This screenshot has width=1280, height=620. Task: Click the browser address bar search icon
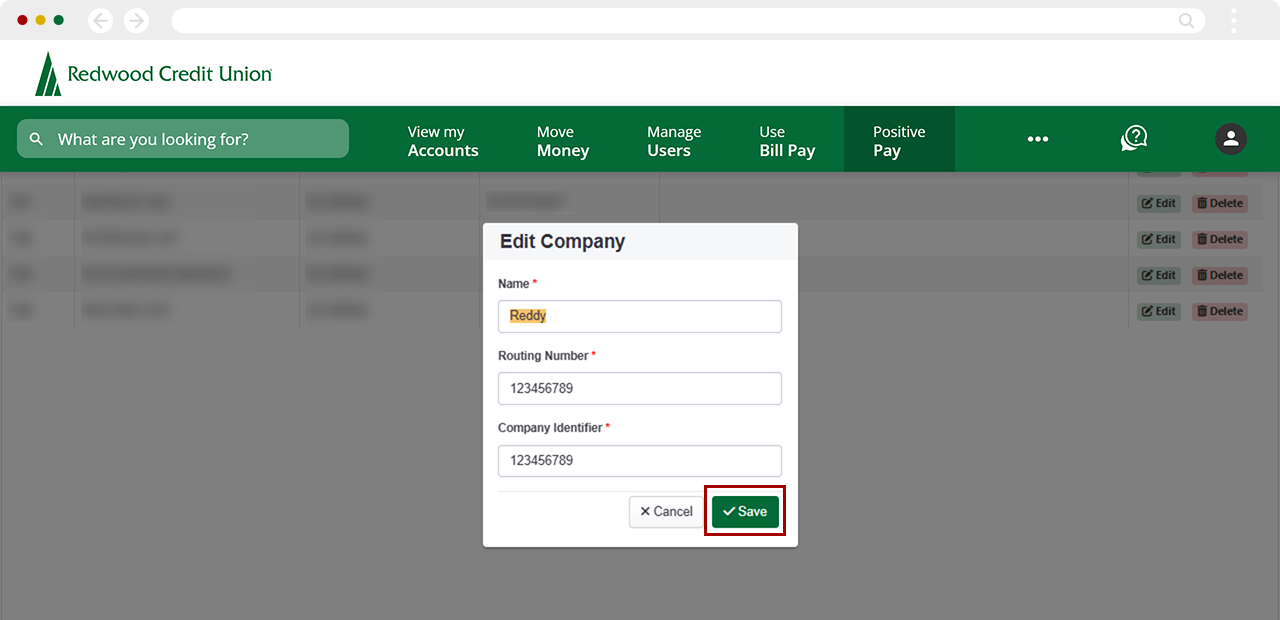point(1186,20)
